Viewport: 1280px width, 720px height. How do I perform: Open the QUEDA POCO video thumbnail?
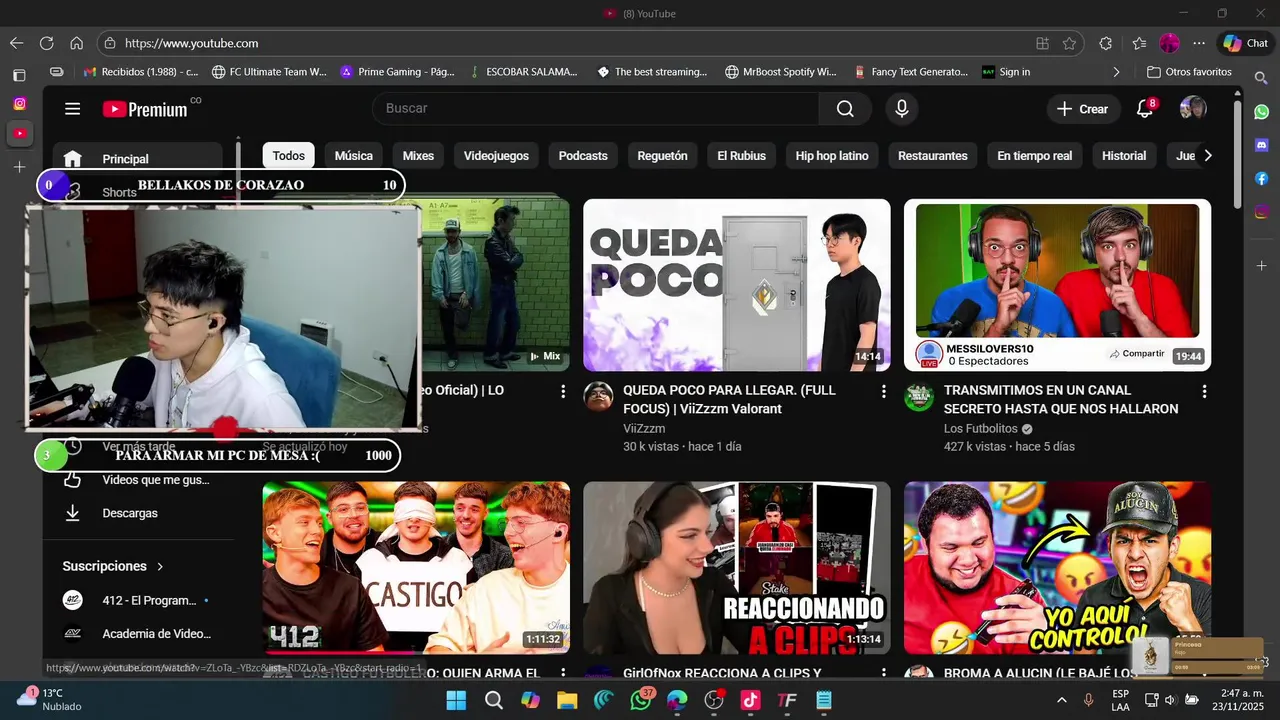pos(737,285)
